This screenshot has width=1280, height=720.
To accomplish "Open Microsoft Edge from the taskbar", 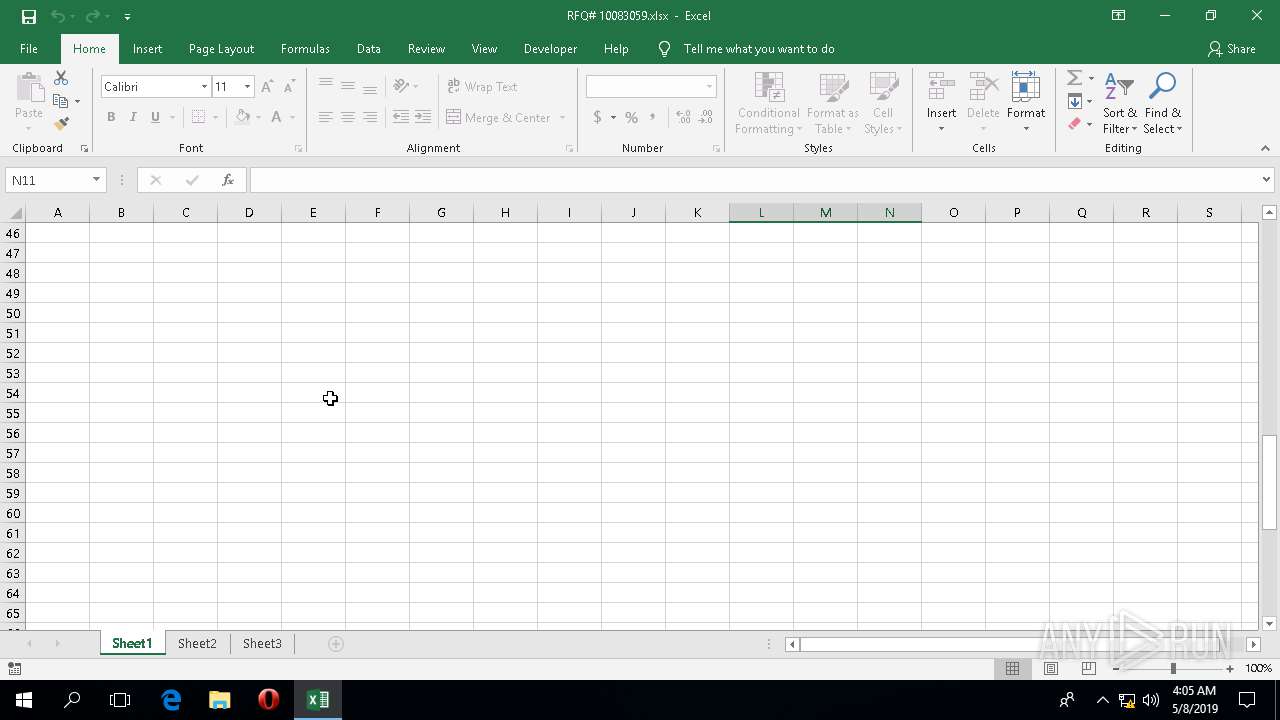I will (171, 700).
